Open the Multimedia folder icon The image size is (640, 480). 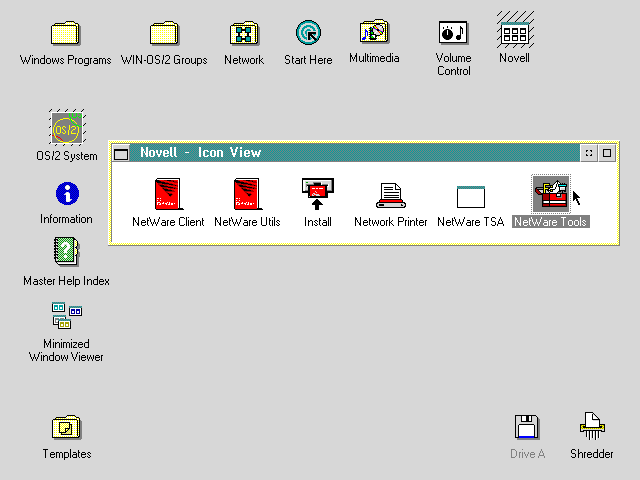[374, 31]
